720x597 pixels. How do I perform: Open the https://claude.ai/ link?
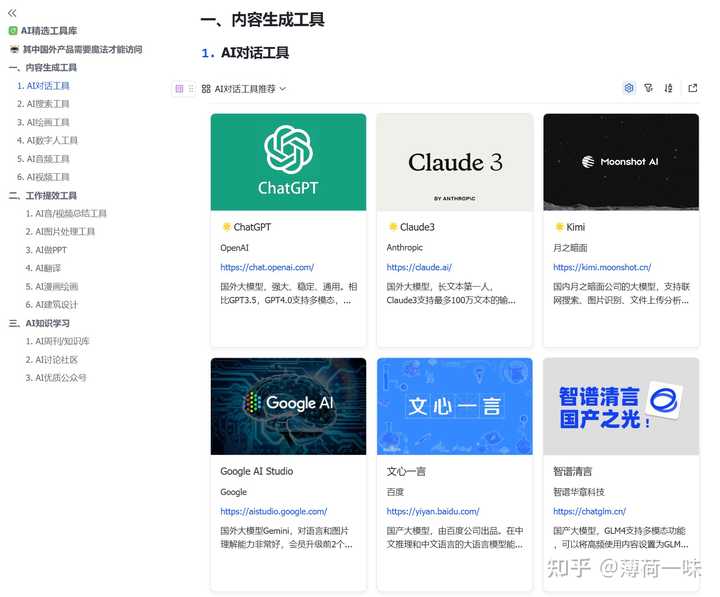coord(419,267)
